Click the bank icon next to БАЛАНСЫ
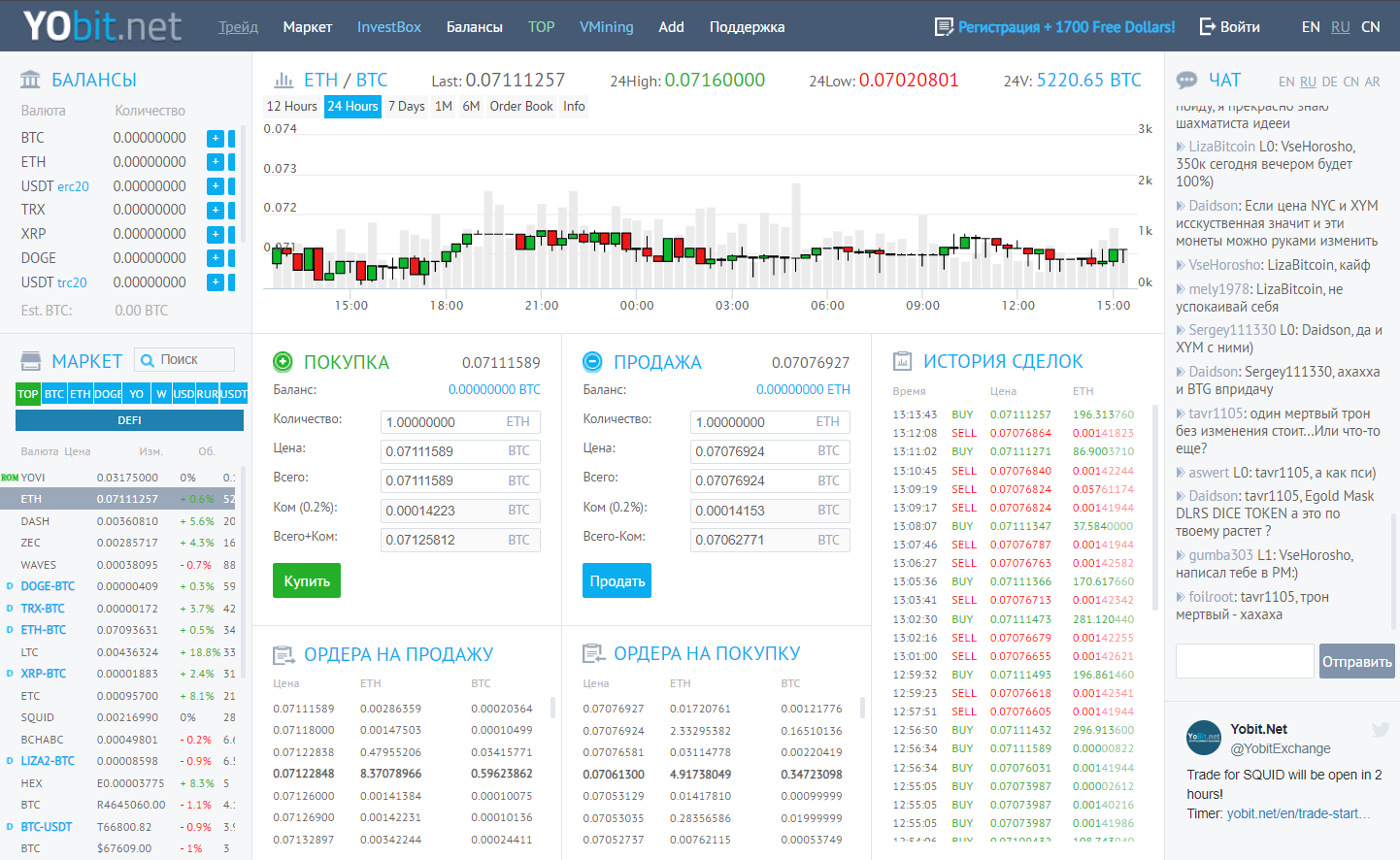Viewport: 1400px width, 860px height. point(31,80)
